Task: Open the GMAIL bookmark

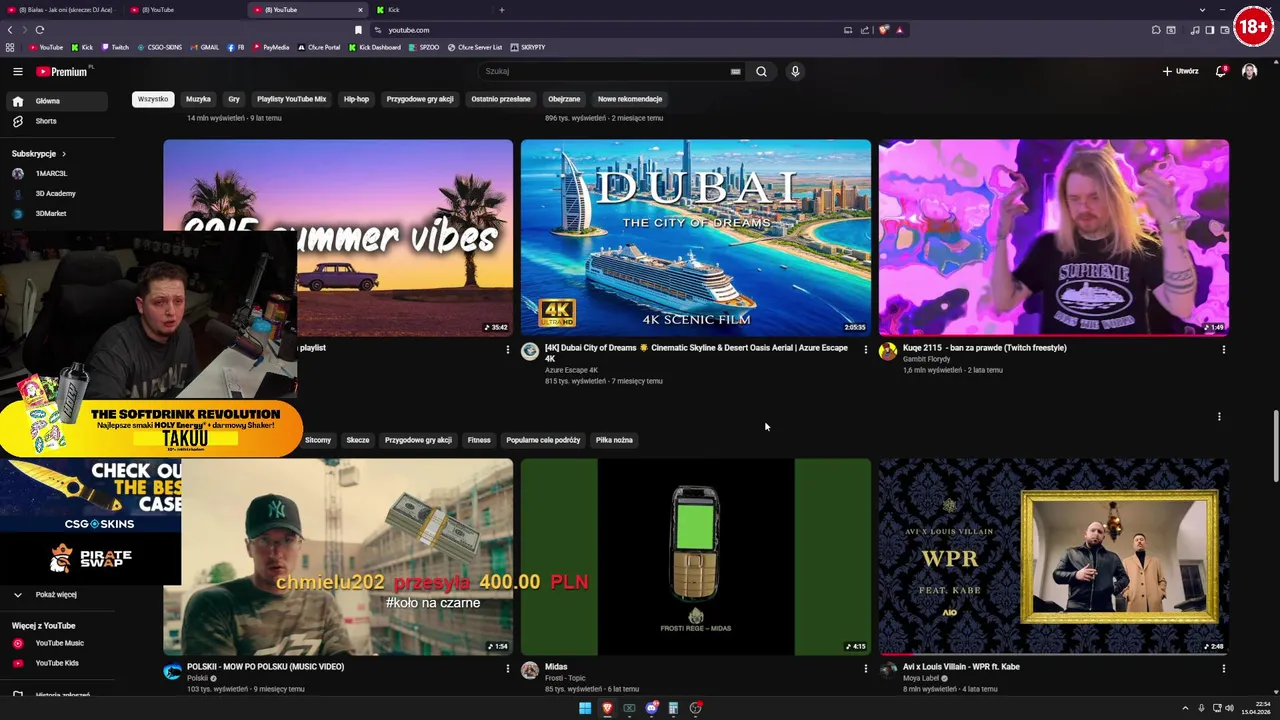Action: point(205,47)
